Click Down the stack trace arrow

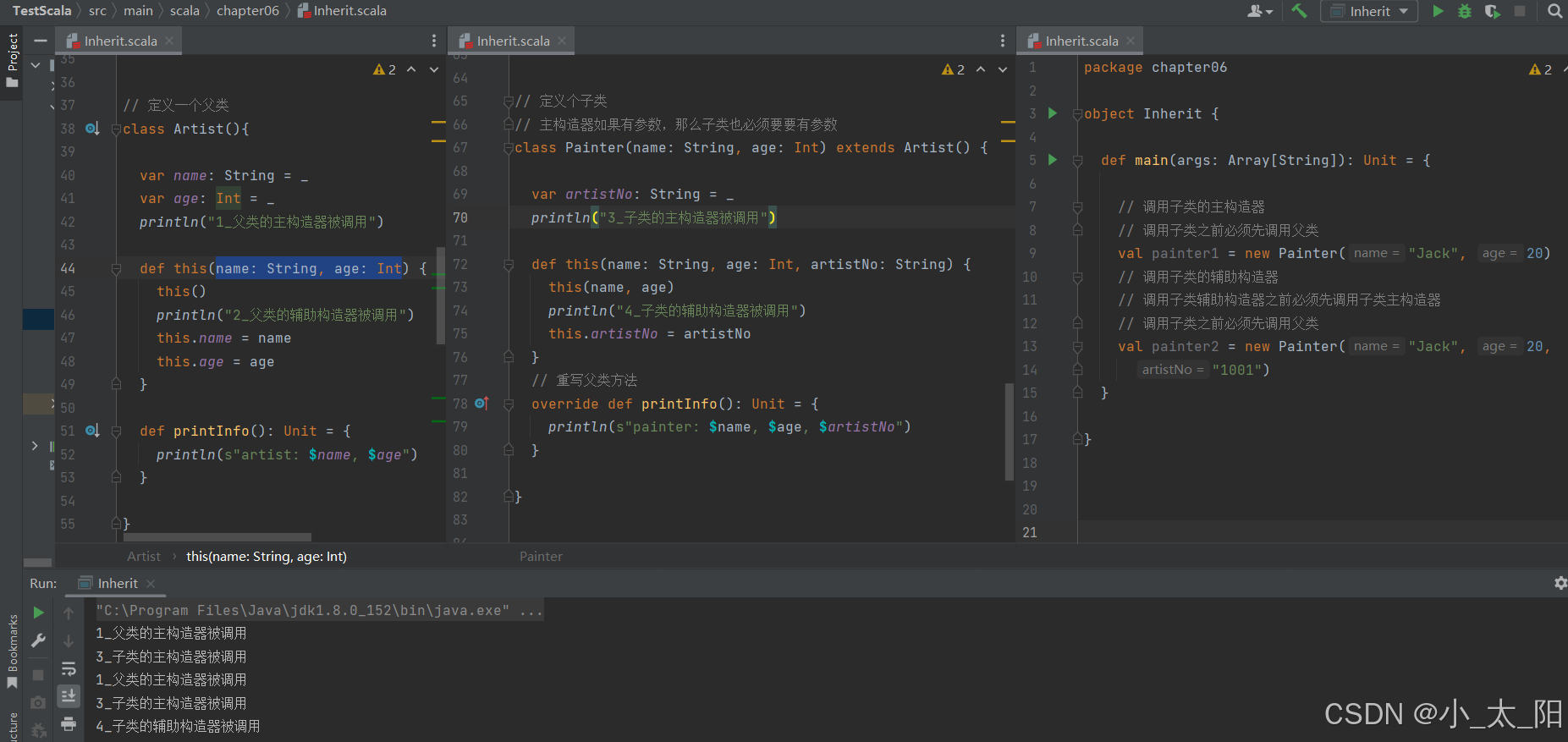(69, 641)
